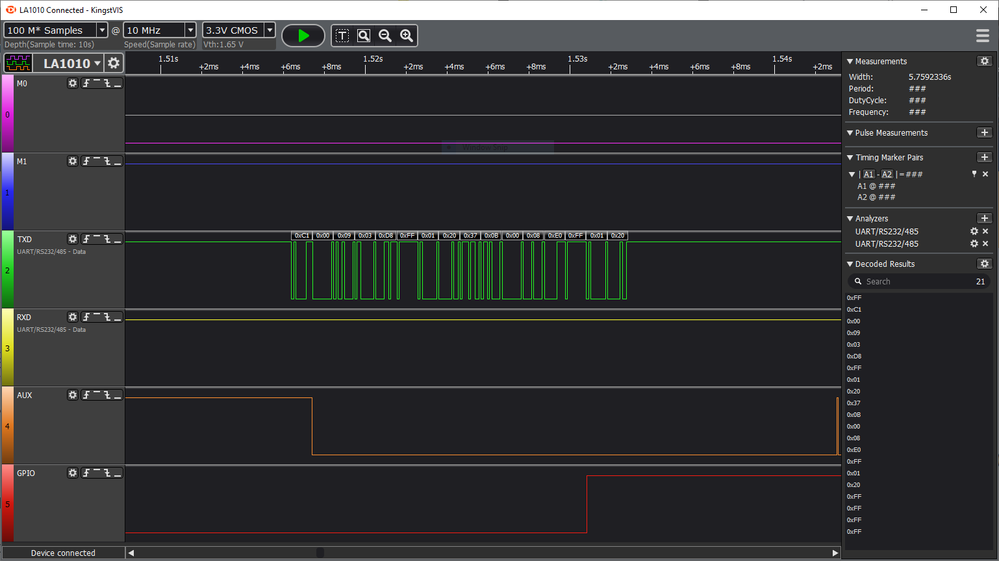The width and height of the screenshot is (999, 561).
Task: Open the sample depth dropdown
Action: pos(101,30)
